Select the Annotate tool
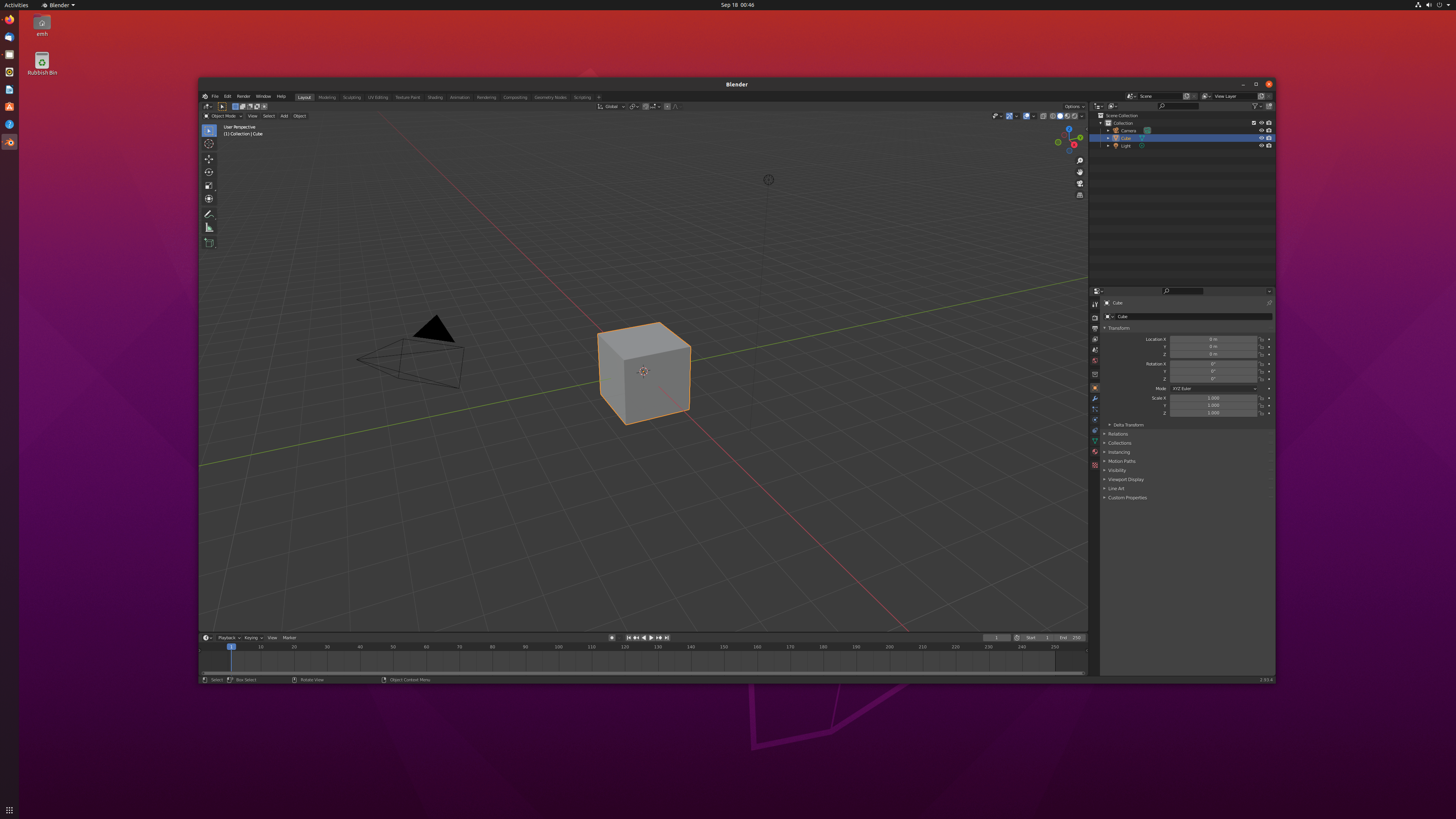 209,214
